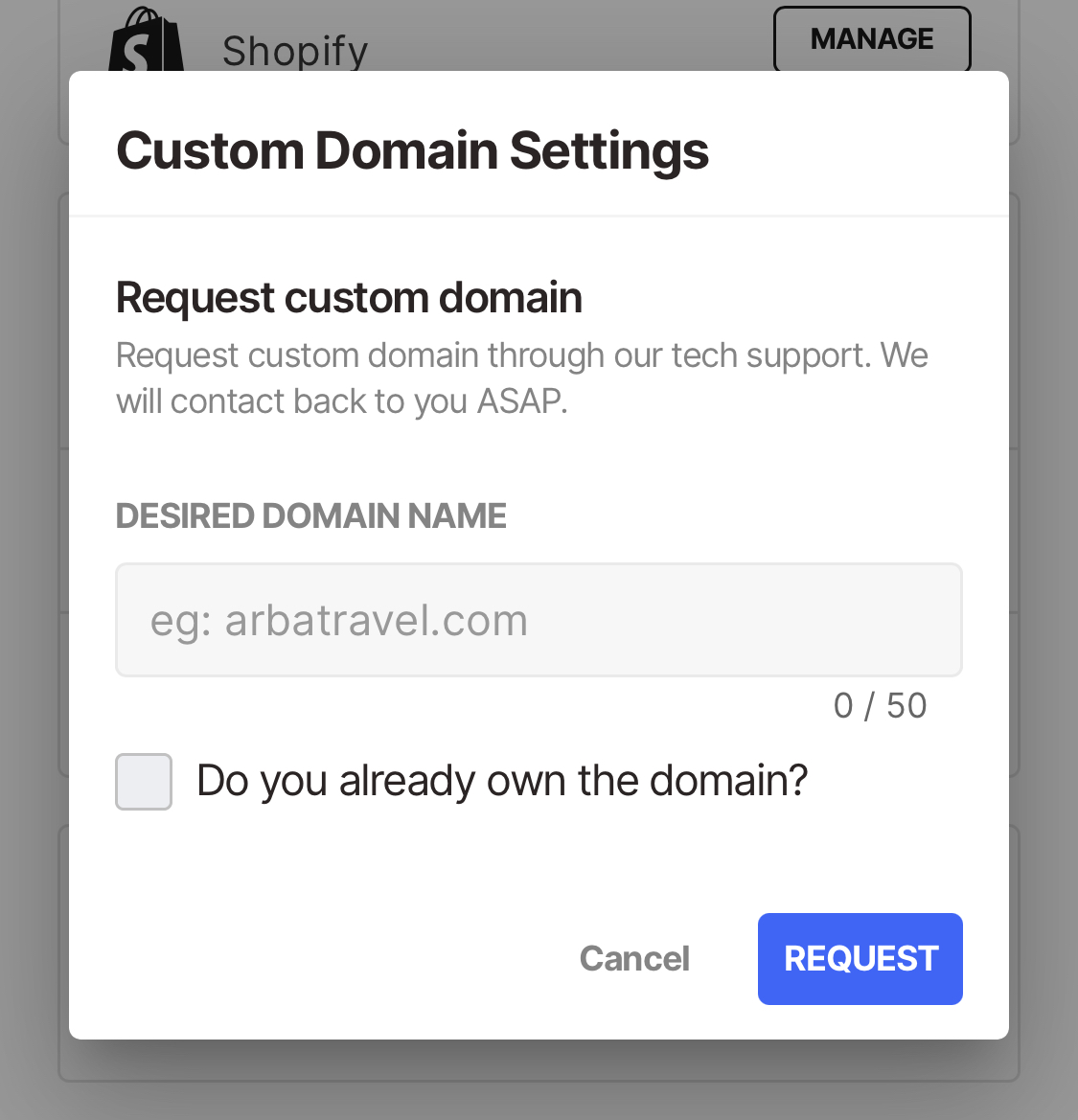
Task: Click the 'Do you already own the domain?' label
Action: [x=502, y=781]
